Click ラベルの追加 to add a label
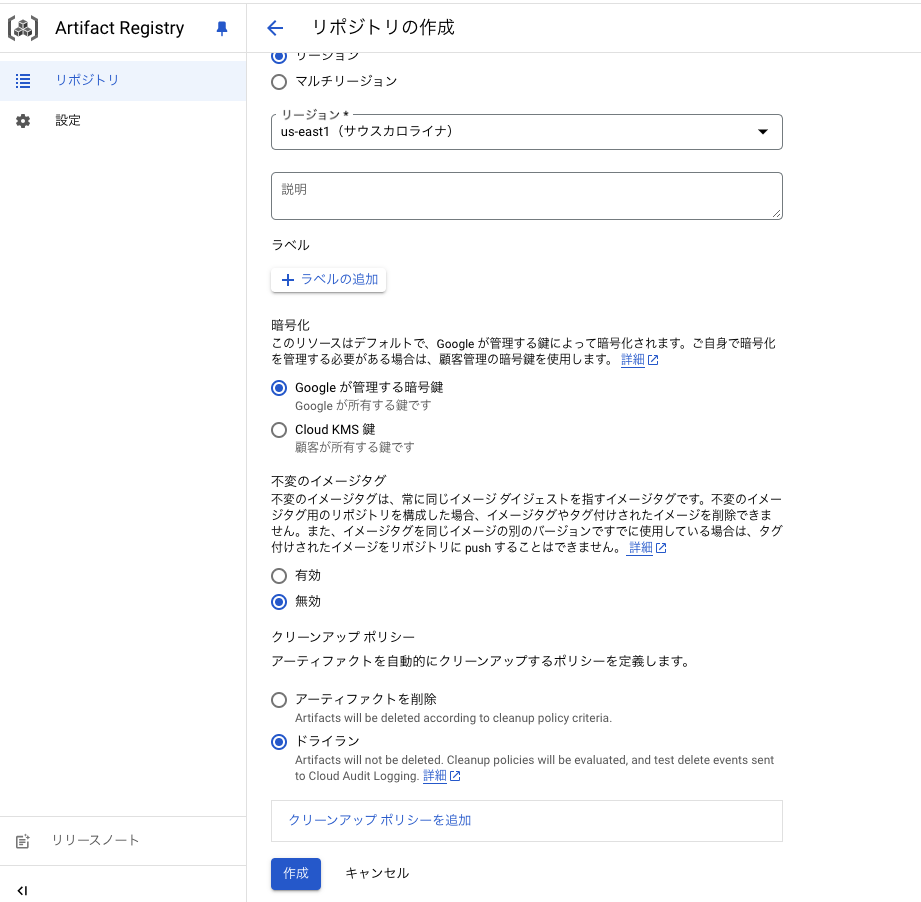 coord(328,279)
